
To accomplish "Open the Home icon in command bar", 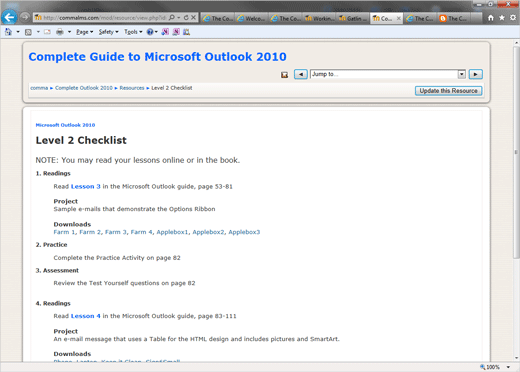I will 8,32.
